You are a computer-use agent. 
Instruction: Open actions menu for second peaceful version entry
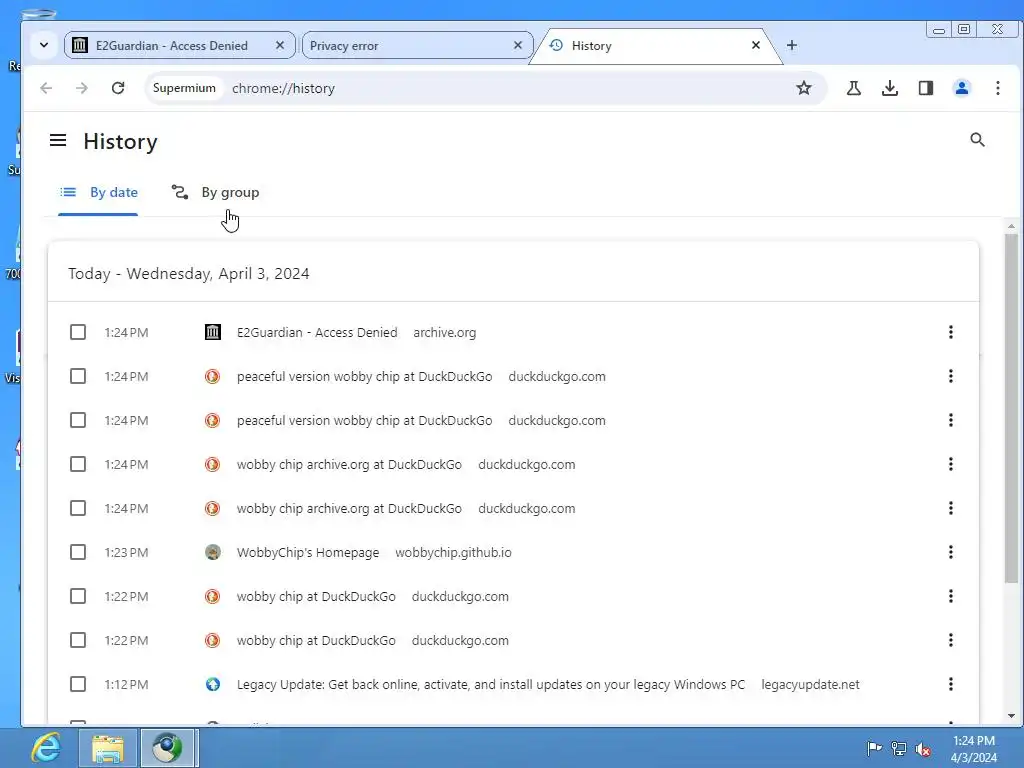(x=951, y=420)
